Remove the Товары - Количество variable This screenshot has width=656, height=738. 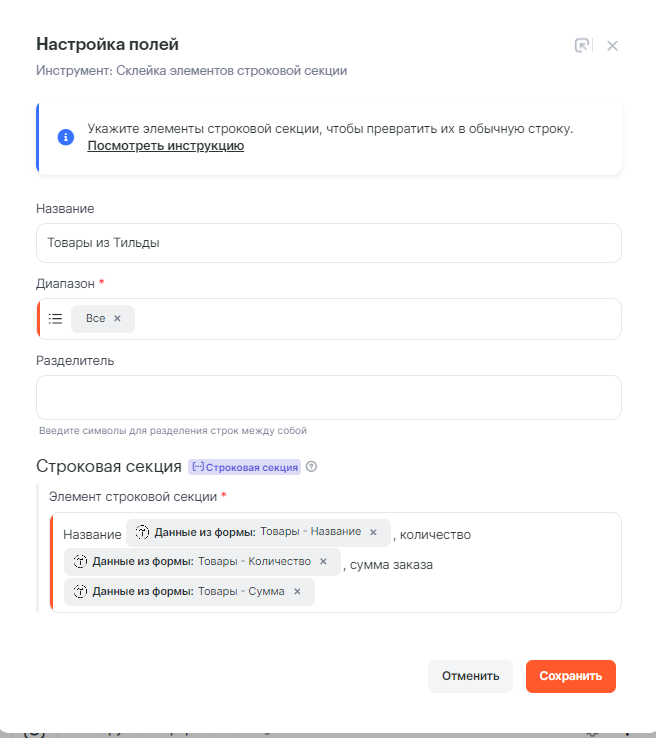[323, 562]
